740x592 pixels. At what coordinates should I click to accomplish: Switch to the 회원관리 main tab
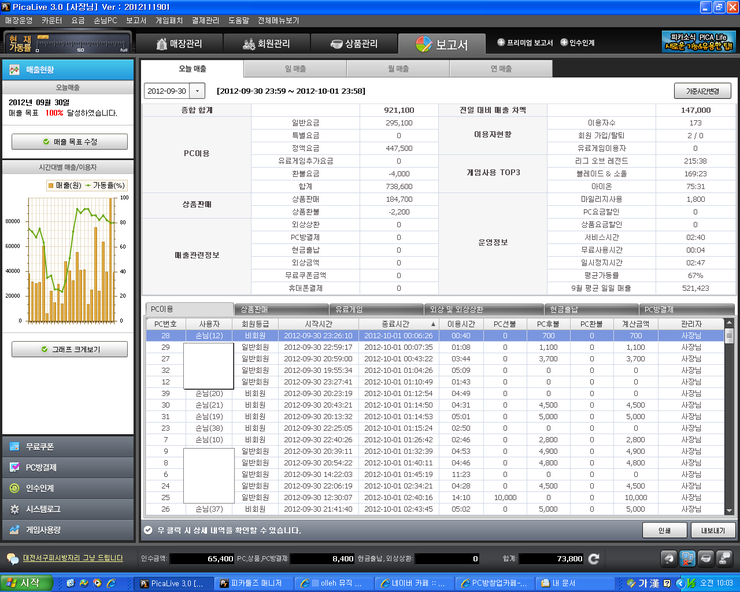pyautogui.click(x=267, y=44)
